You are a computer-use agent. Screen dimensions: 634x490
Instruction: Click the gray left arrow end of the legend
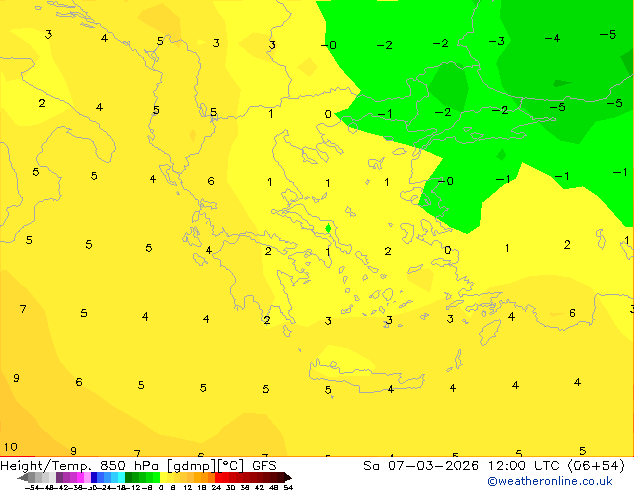click(x=23, y=477)
